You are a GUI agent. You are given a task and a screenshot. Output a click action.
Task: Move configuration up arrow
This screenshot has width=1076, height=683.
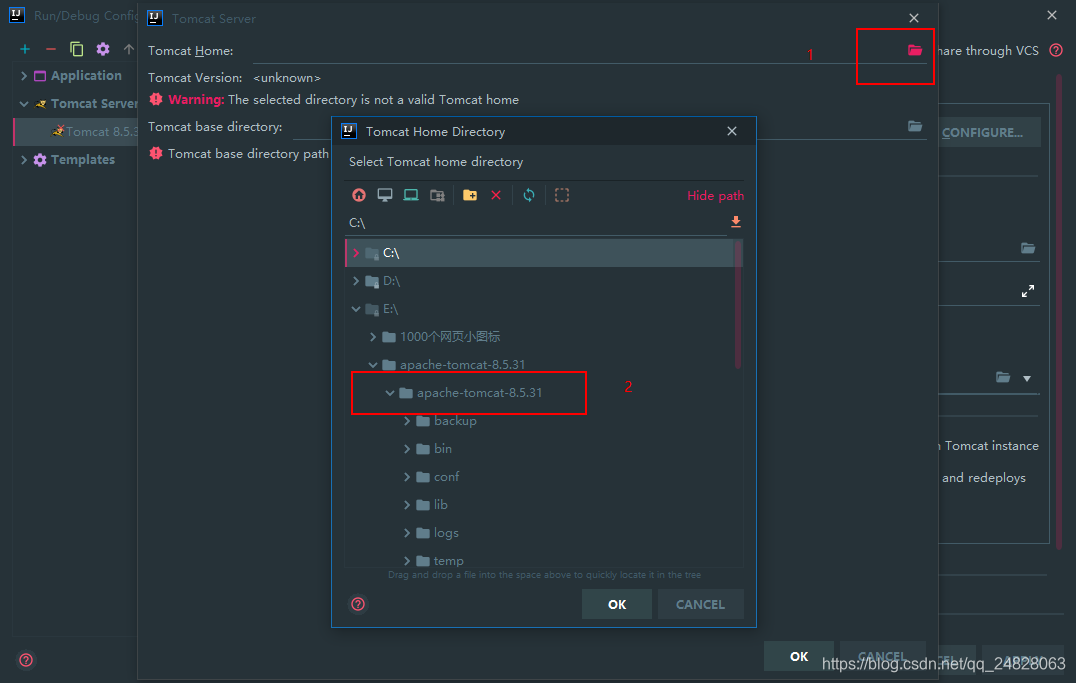(x=128, y=49)
